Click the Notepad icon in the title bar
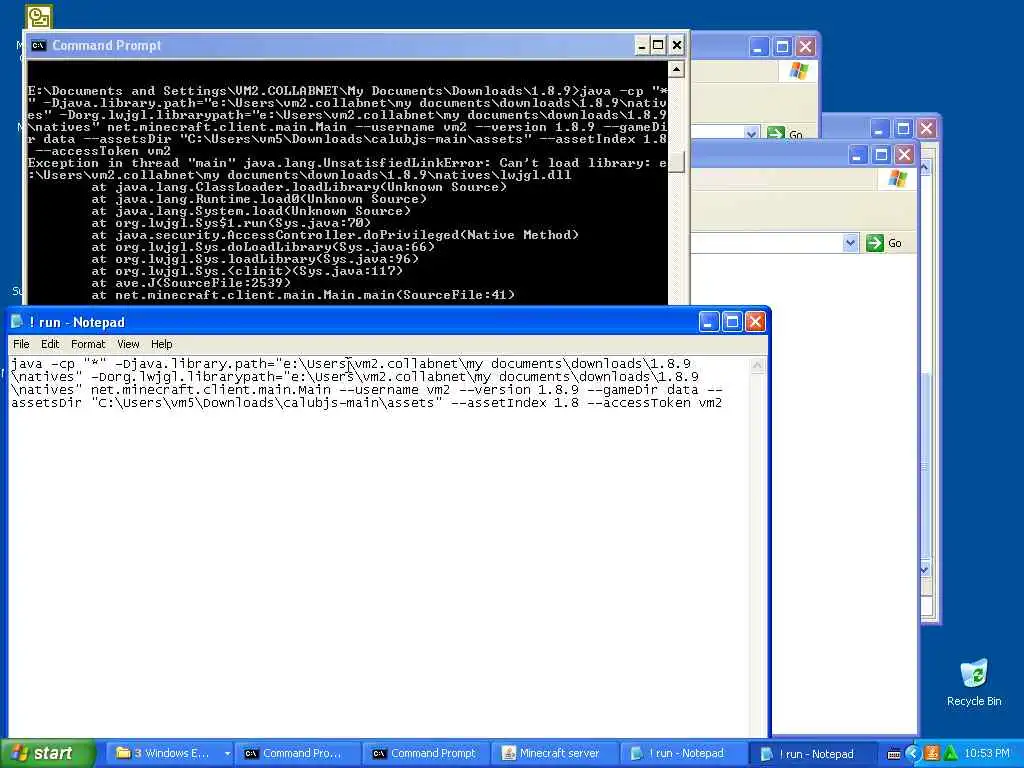Viewport: 1024px width, 768px height. [x=17, y=322]
